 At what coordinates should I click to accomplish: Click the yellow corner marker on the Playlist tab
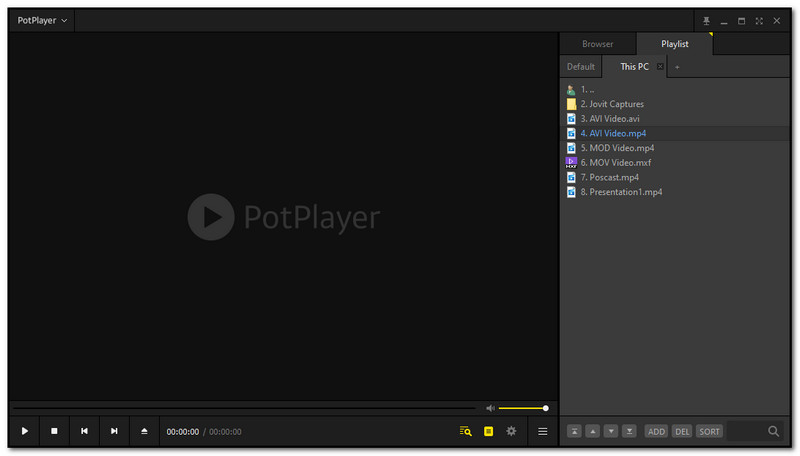click(710, 34)
